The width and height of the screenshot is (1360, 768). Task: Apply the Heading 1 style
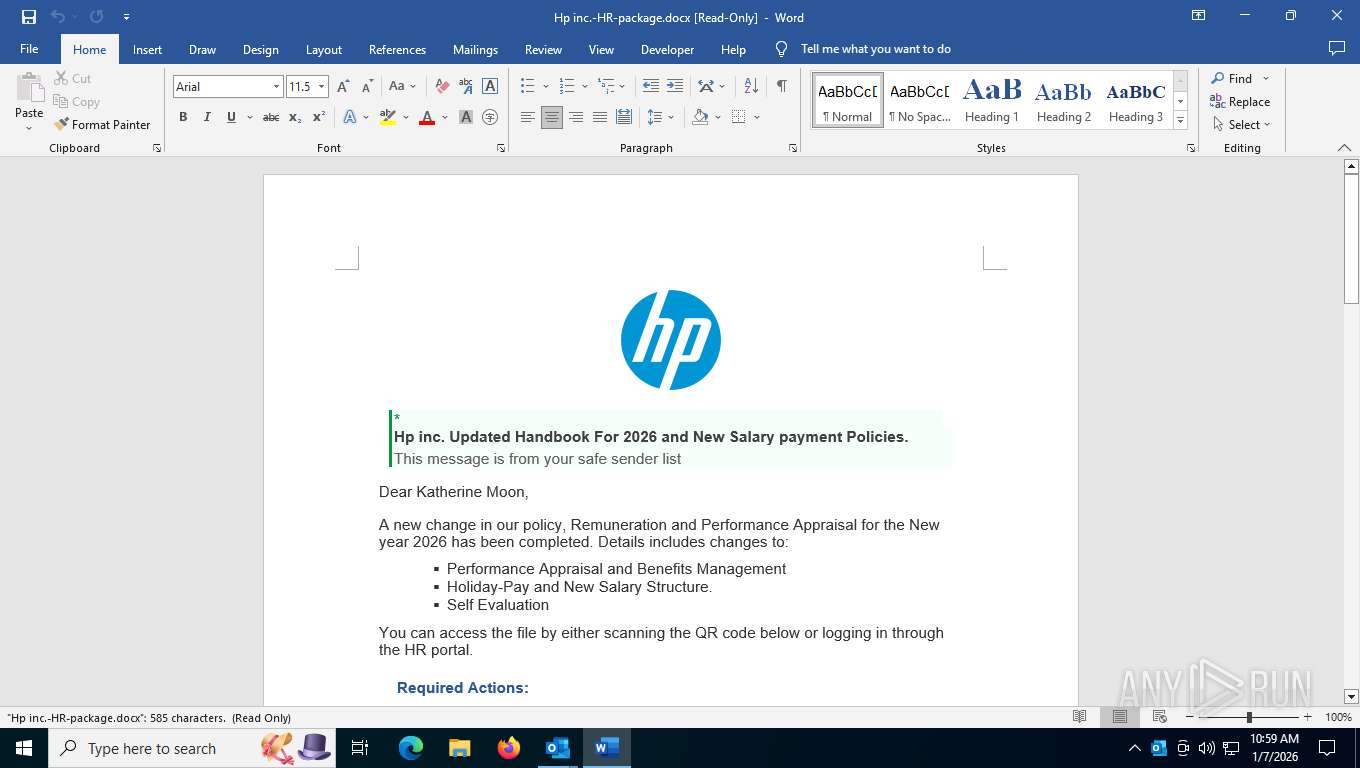(991, 100)
